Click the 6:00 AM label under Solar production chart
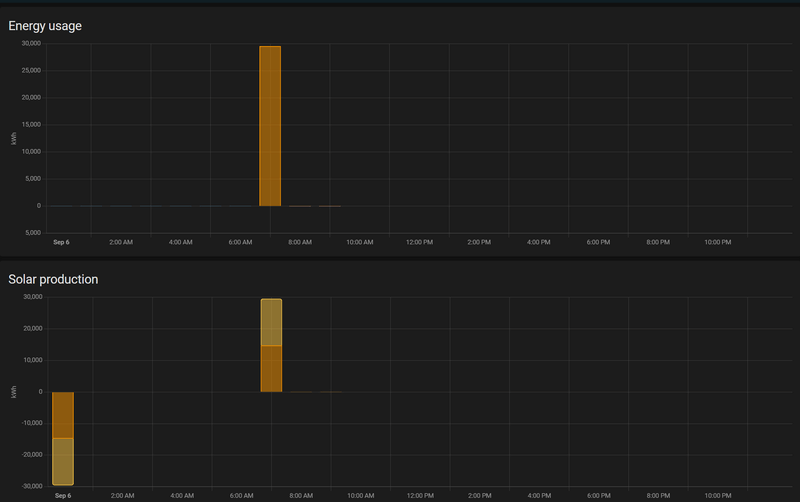 click(x=241, y=496)
